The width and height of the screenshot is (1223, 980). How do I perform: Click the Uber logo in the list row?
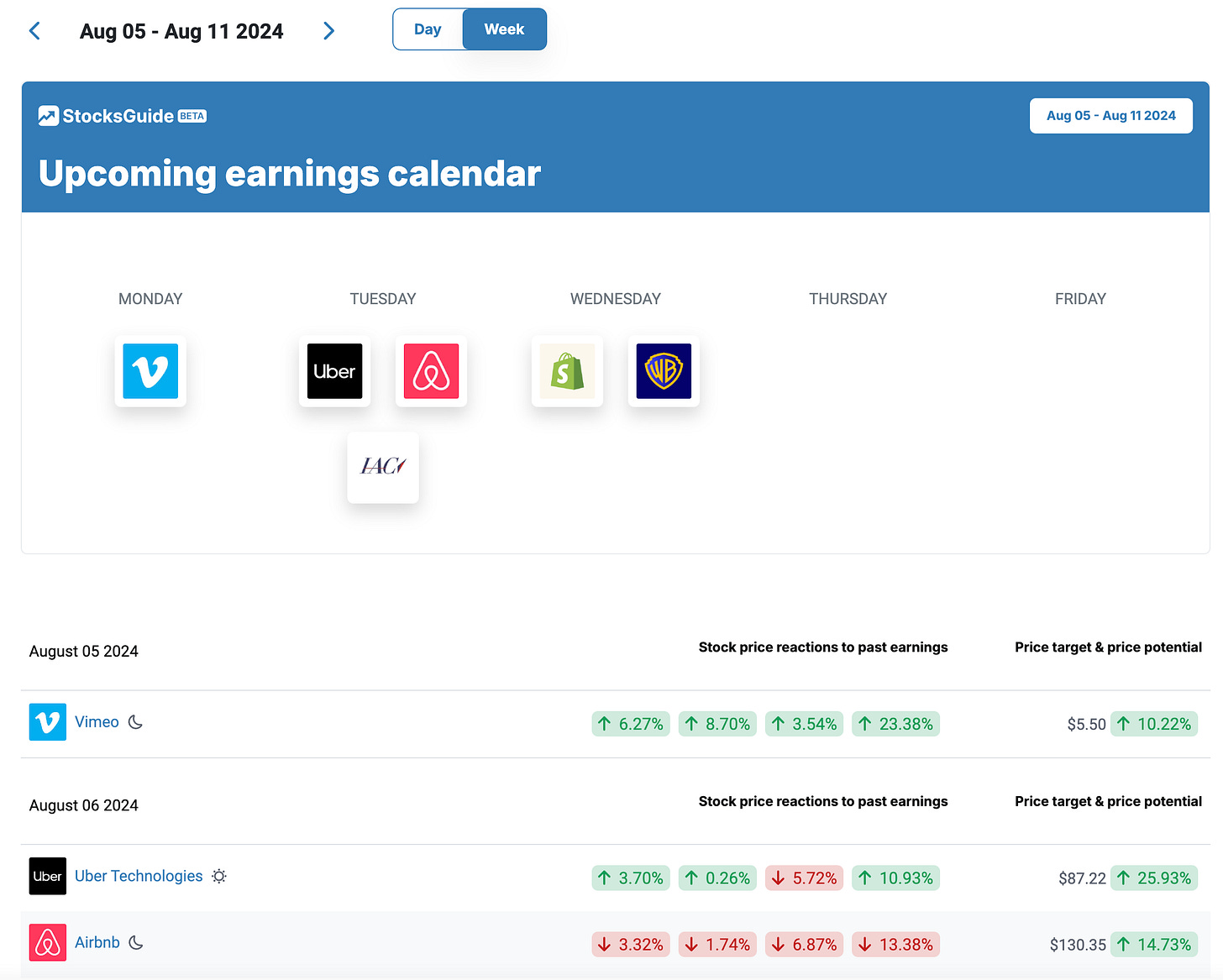48,876
